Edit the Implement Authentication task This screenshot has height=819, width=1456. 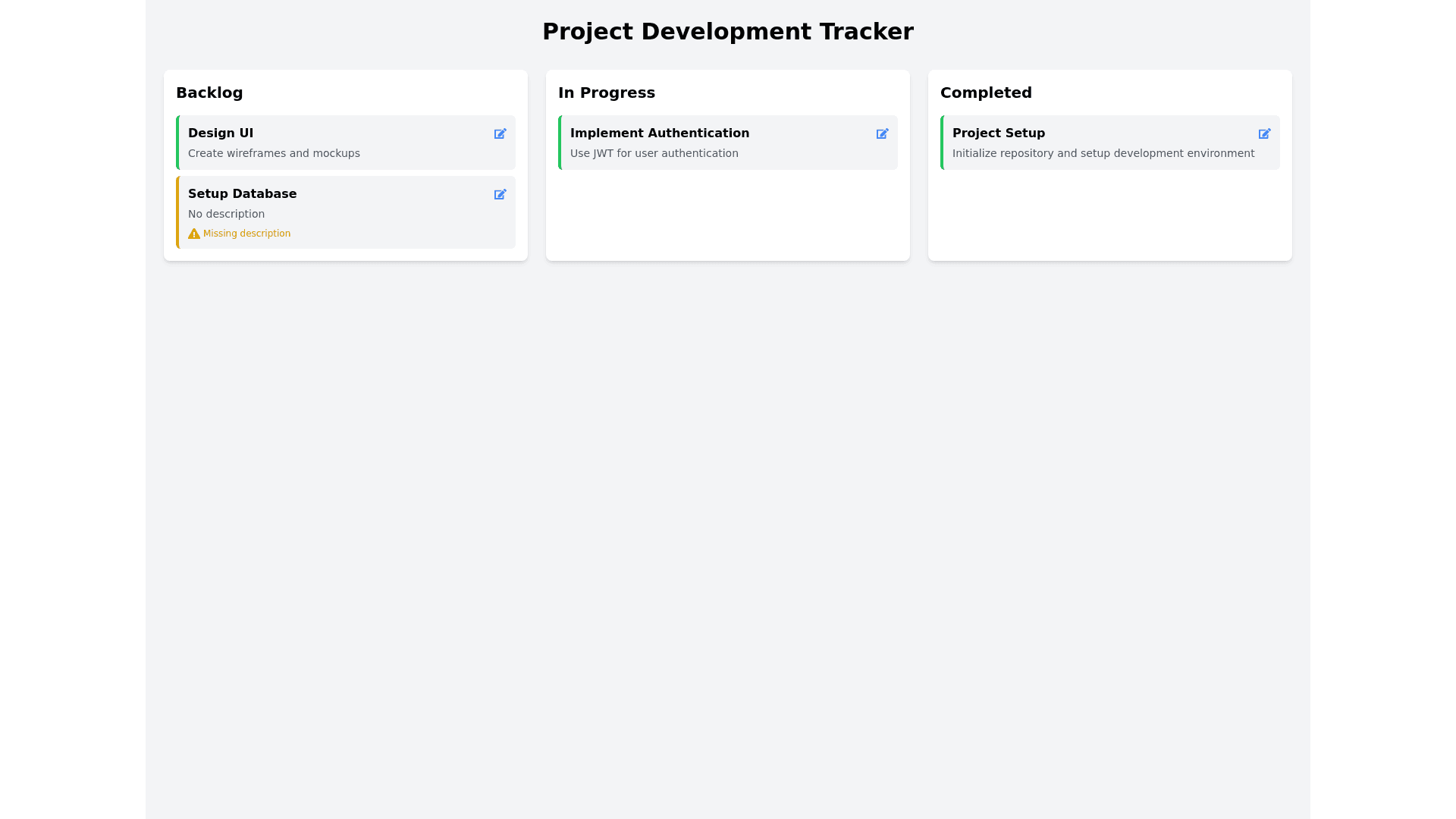(882, 133)
